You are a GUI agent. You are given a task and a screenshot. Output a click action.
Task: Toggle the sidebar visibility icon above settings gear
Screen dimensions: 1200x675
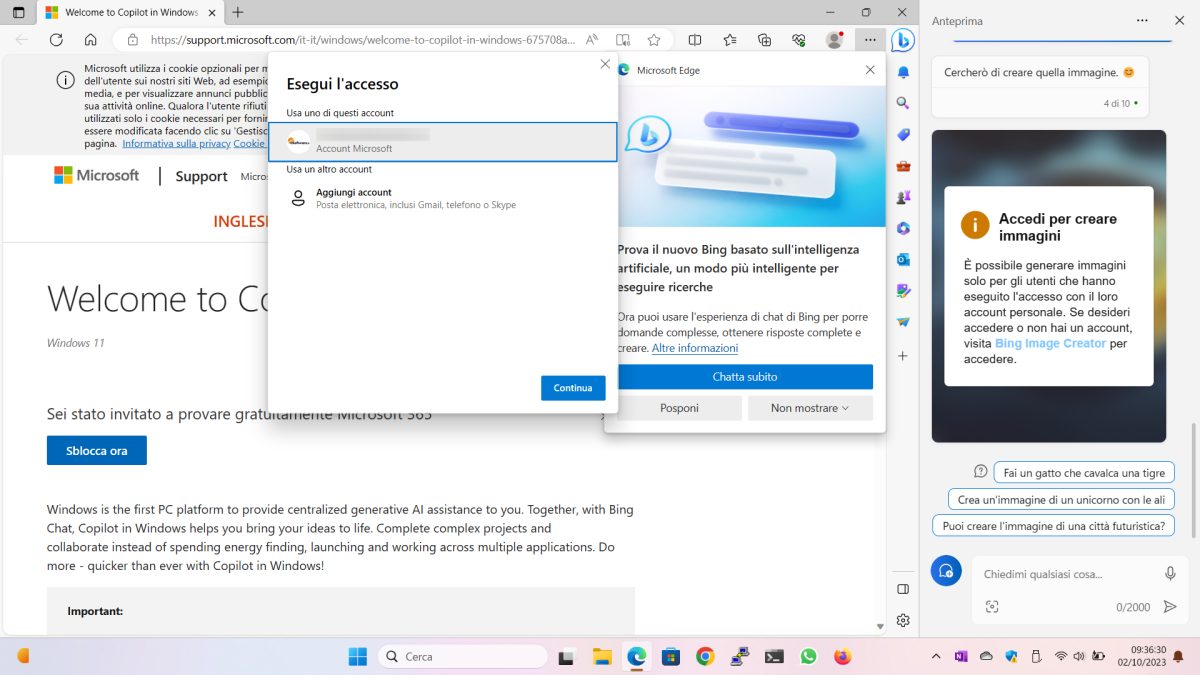click(x=903, y=589)
